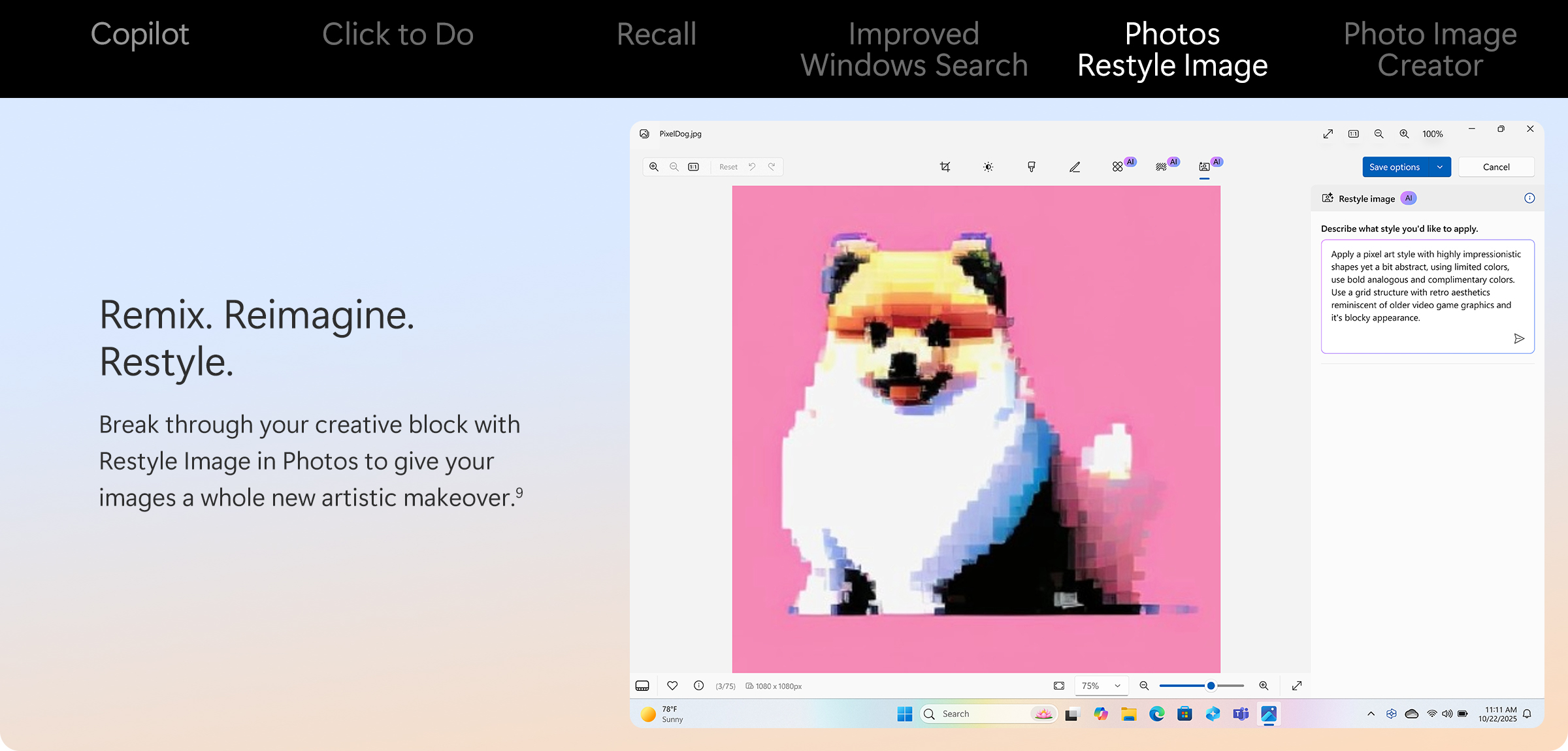
Task: Open the weather widget showing 78°F
Action: coord(662,714)
